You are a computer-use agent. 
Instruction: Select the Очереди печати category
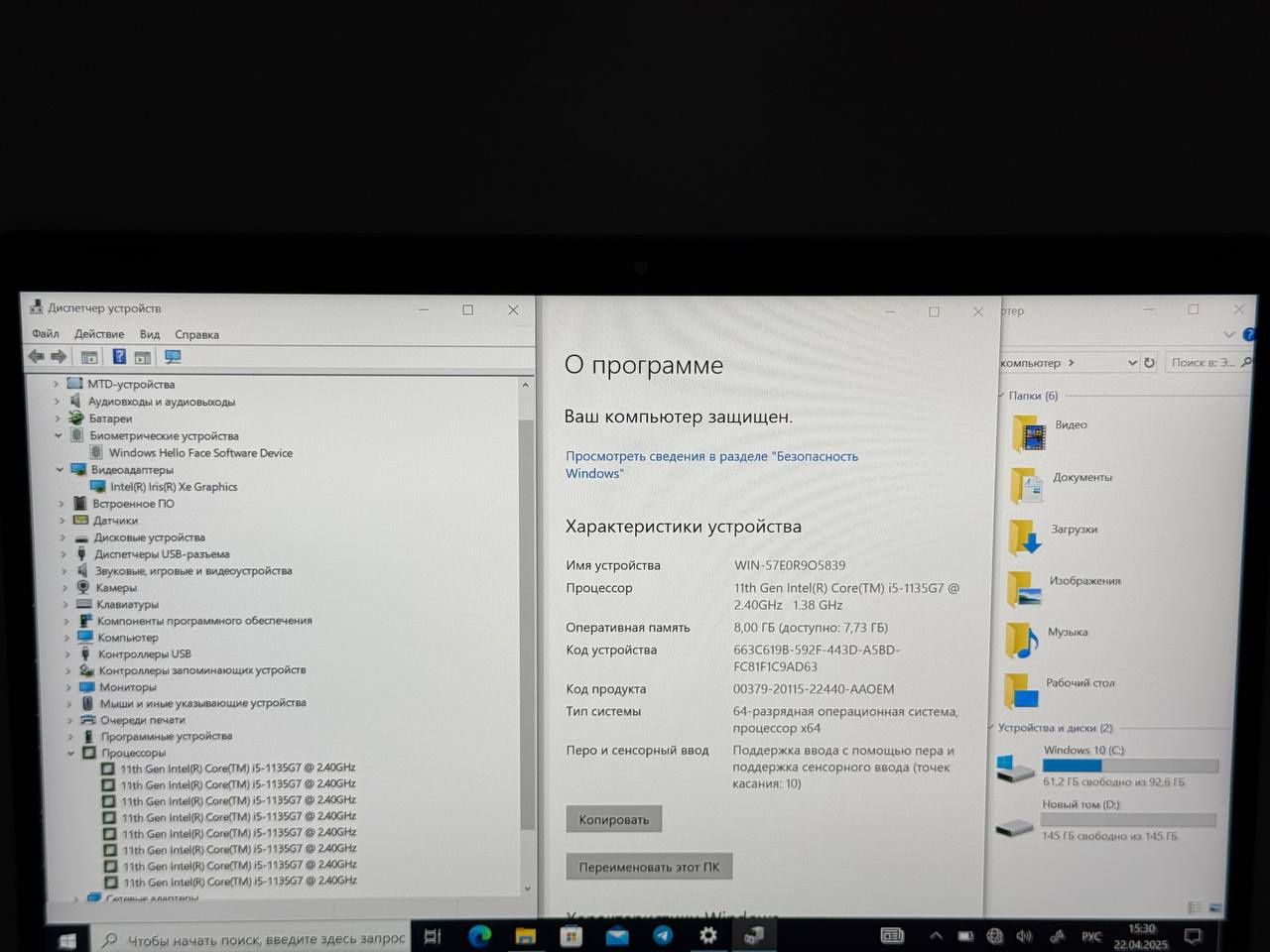pyautogui.click(x=143, y=720)
